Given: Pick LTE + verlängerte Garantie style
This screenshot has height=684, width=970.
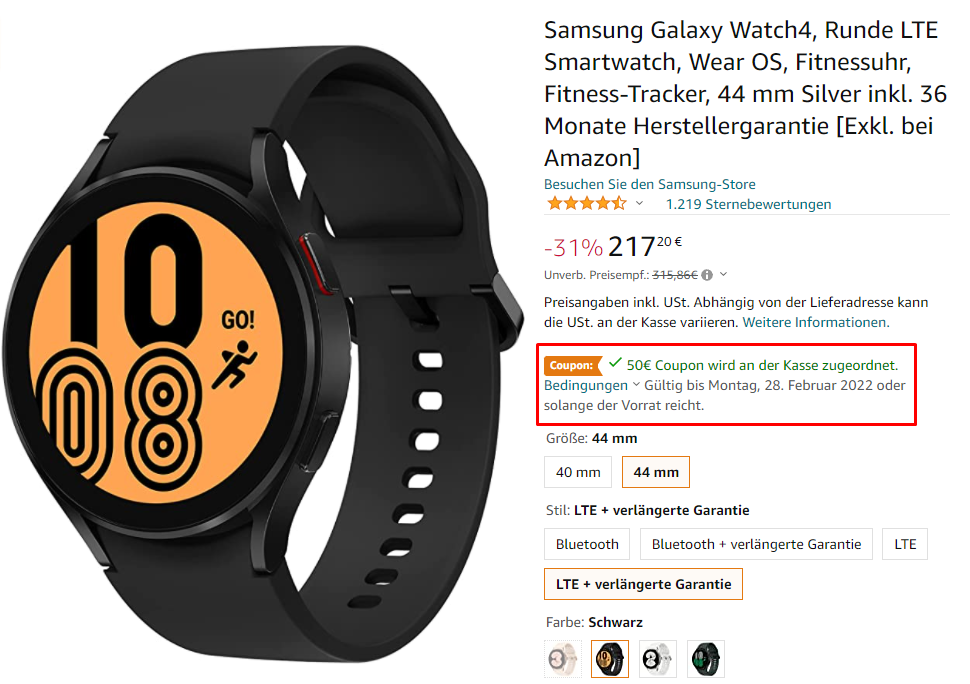Looking at the screenshot, I should [x=643, y=584].
